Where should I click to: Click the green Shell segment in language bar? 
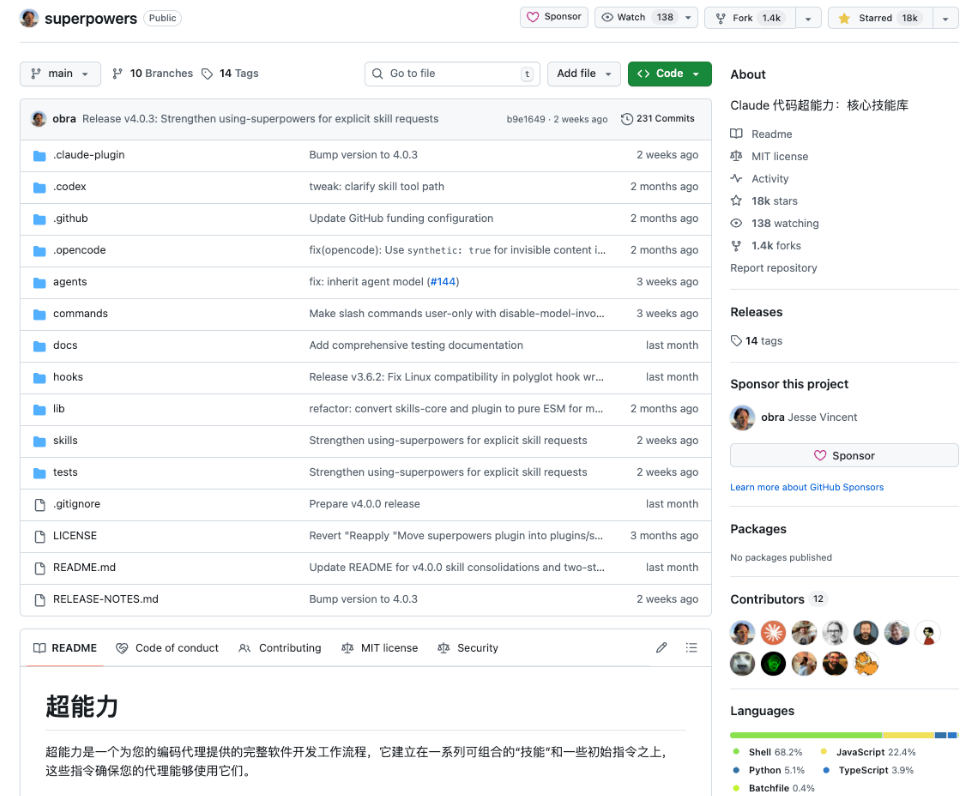pos(806,736)
